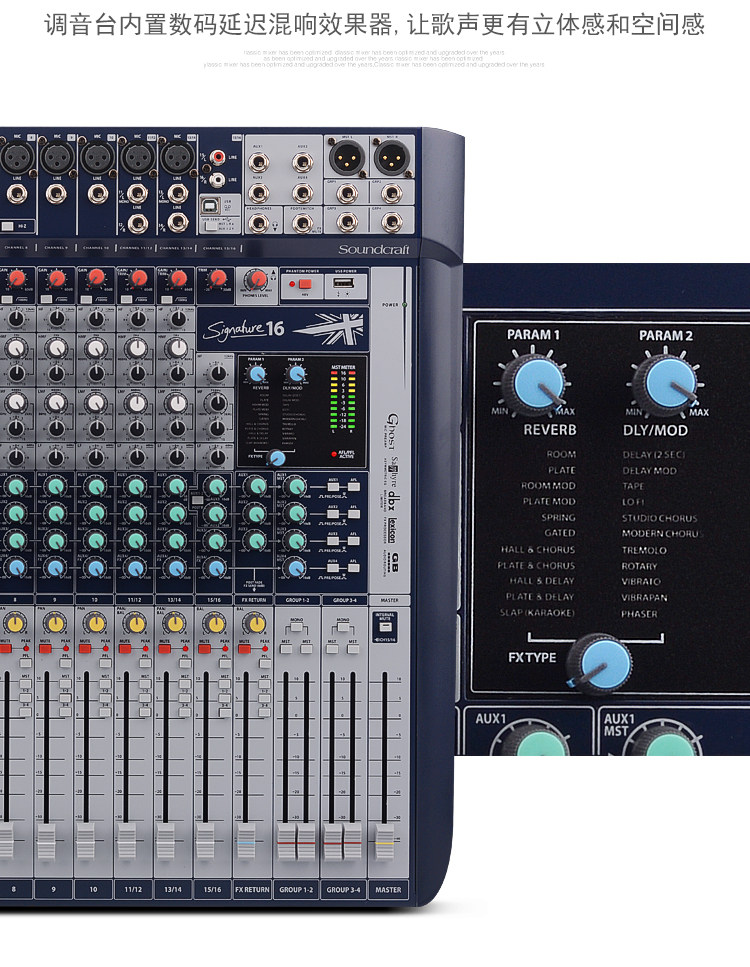Click the red RCA line input jack
Screen dimensions: 750x967
(217, 158)
